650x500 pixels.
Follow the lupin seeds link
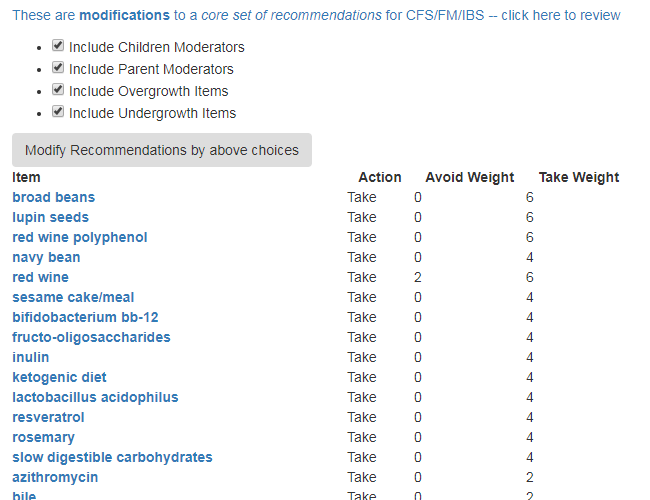pyautogui.click(x=50, y=217)
